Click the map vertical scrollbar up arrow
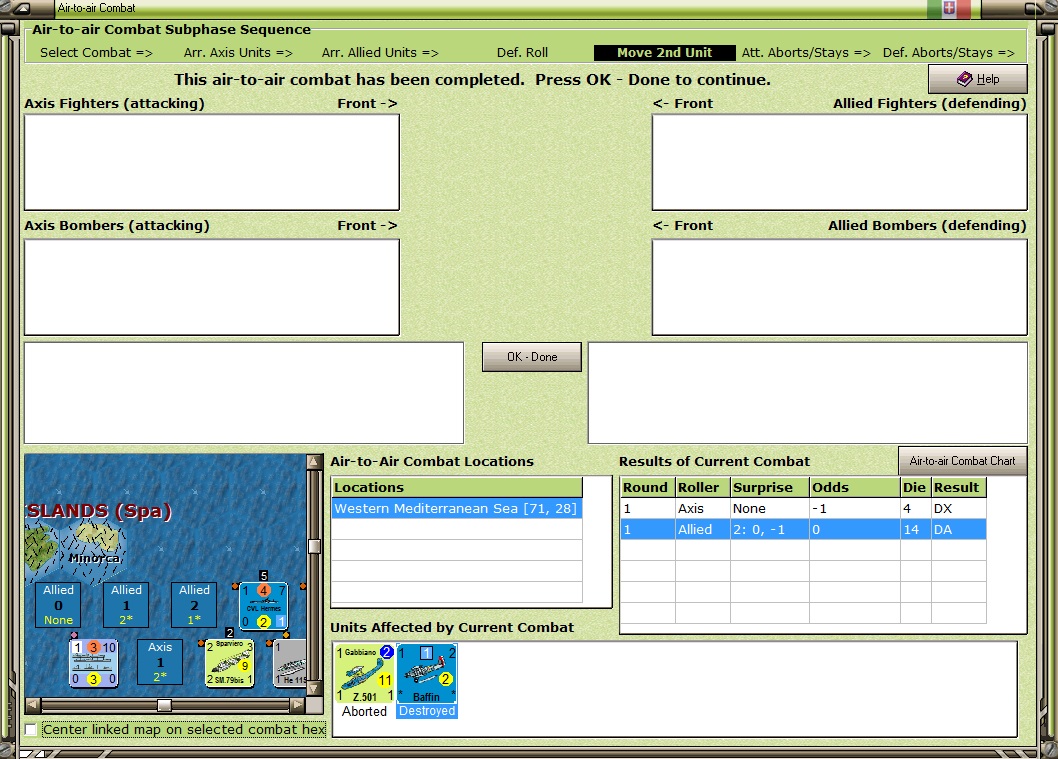1058x759 pixels. click(314, 461)
